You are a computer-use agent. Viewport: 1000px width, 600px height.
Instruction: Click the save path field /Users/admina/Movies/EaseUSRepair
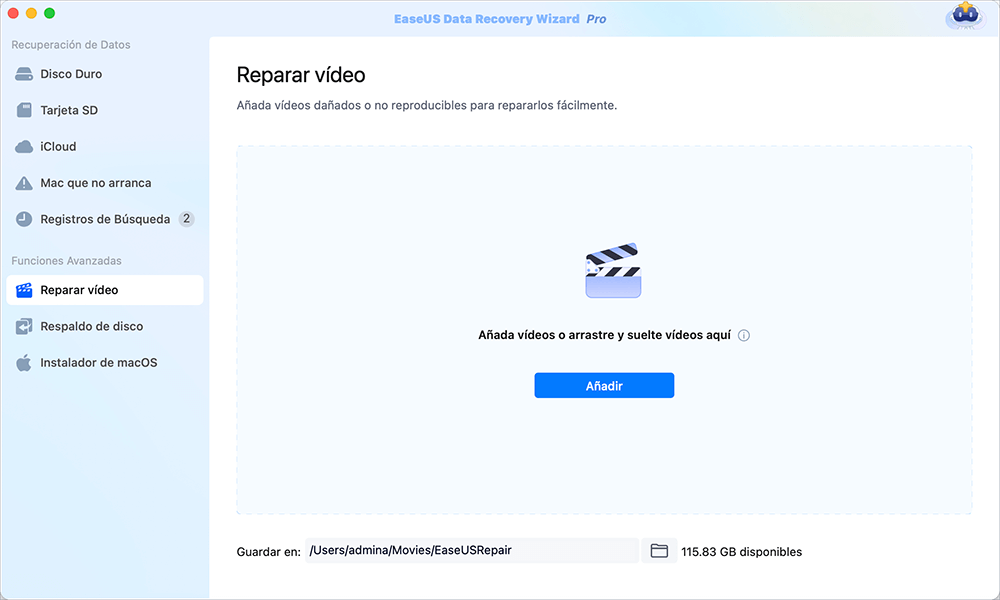471,550
